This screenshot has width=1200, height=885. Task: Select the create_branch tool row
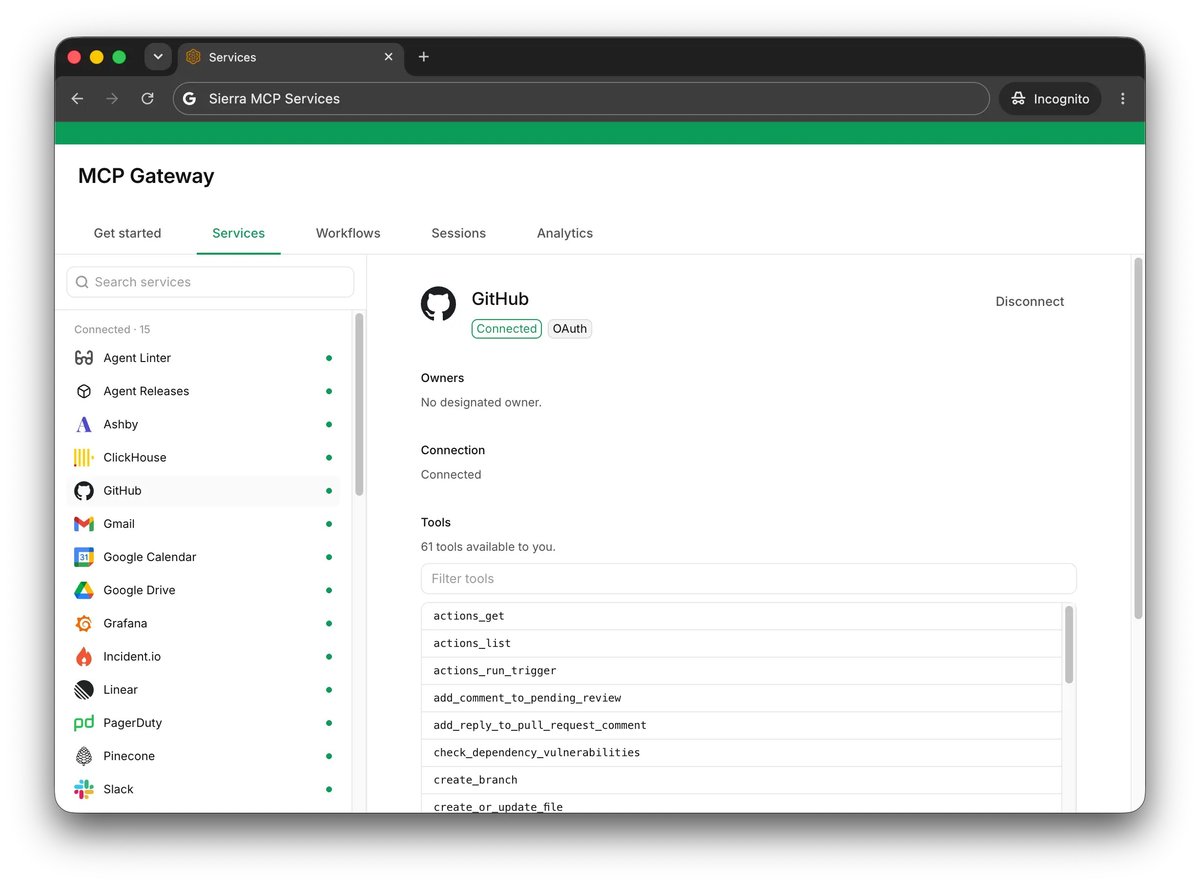(742, 780)
